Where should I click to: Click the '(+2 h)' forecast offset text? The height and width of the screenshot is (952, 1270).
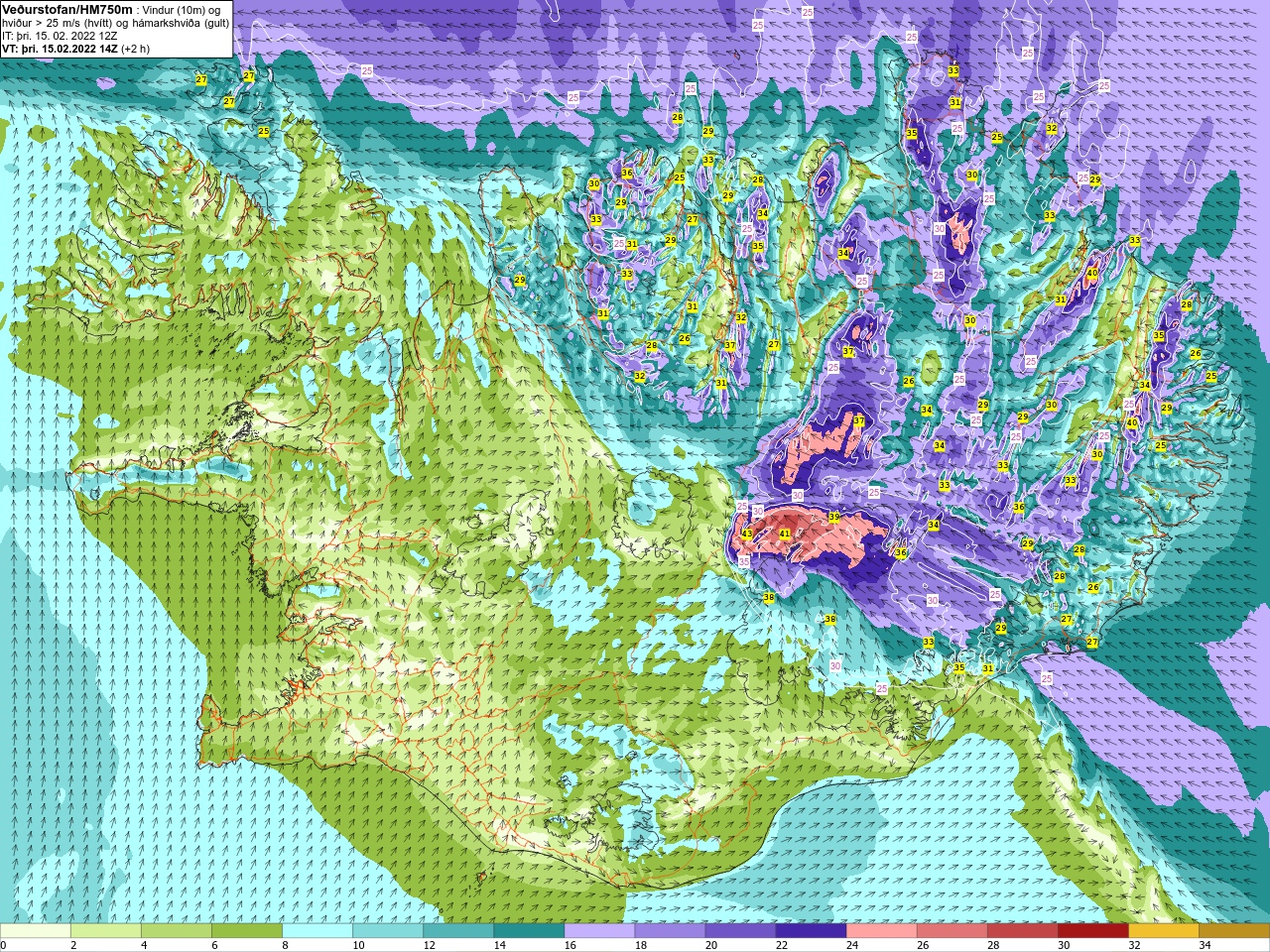pos(136,48)
